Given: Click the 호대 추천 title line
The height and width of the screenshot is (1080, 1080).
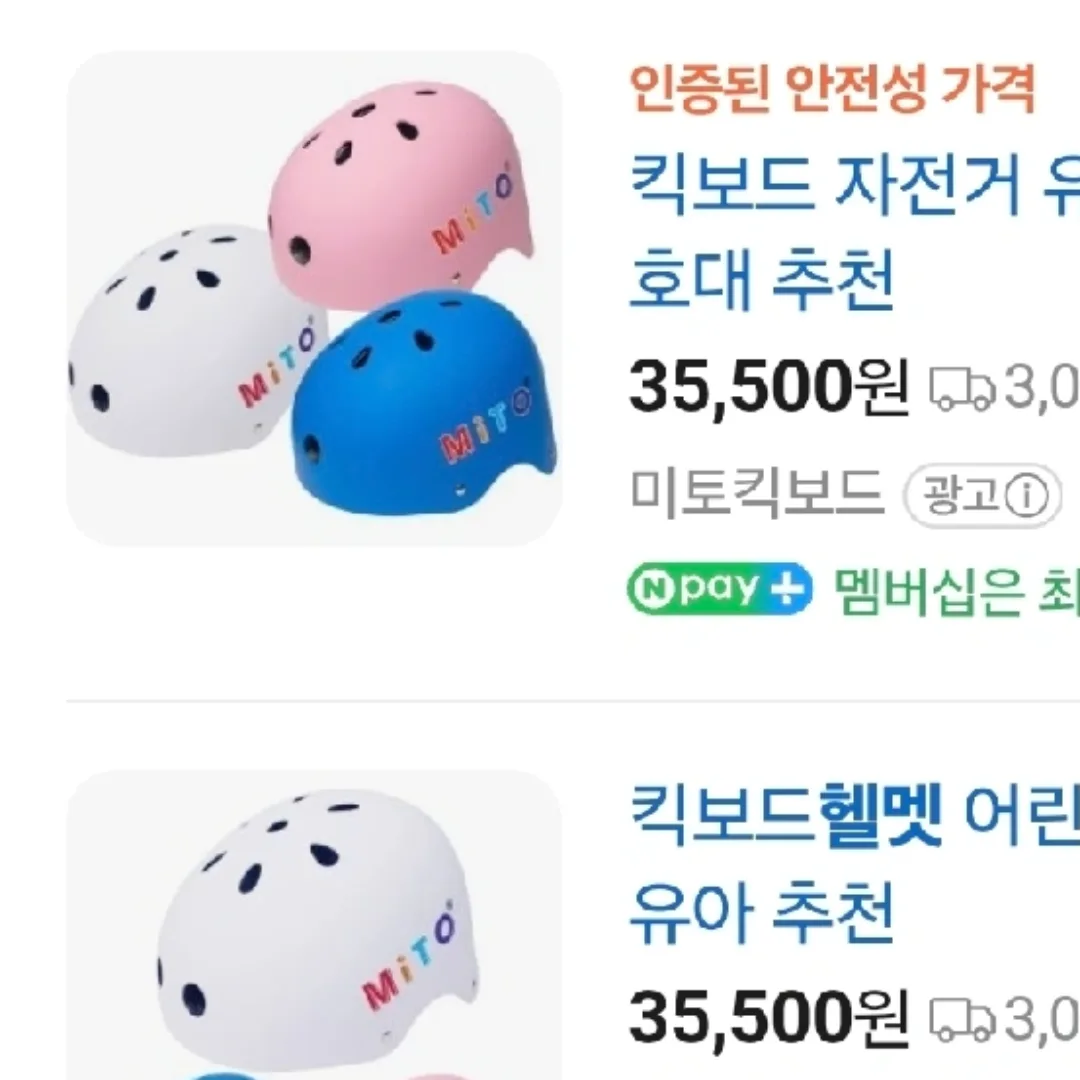Looking at the screenshot, I should tap(760, 281).
